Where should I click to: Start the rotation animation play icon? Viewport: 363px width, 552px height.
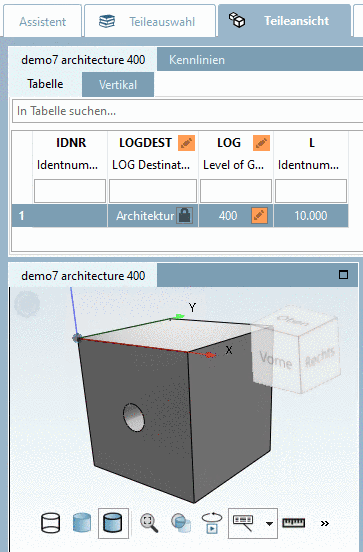tap(212, 523)
